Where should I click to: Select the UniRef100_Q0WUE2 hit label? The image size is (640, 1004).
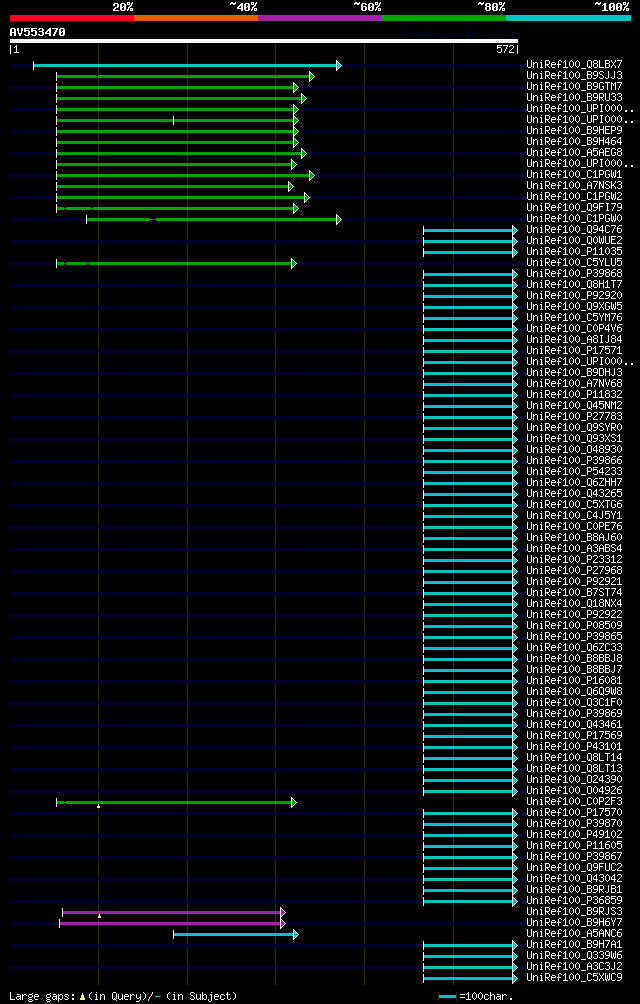tap(574, 240)
